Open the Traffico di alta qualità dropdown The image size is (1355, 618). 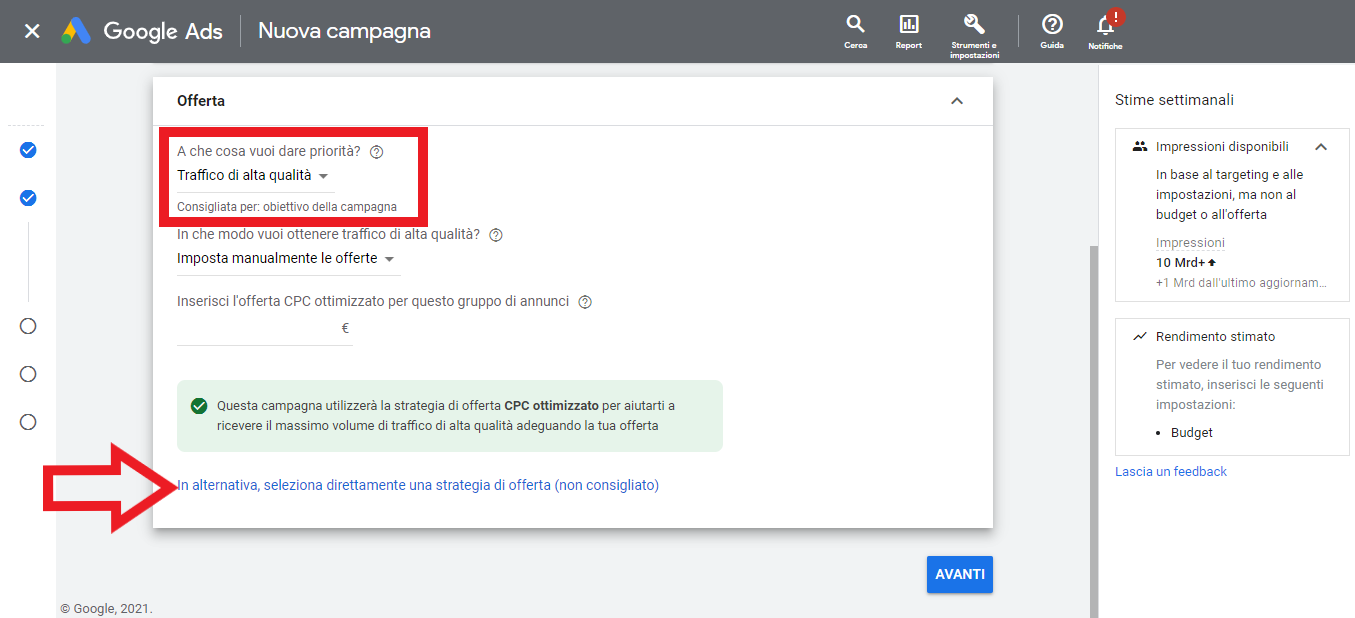coord(253,176)
